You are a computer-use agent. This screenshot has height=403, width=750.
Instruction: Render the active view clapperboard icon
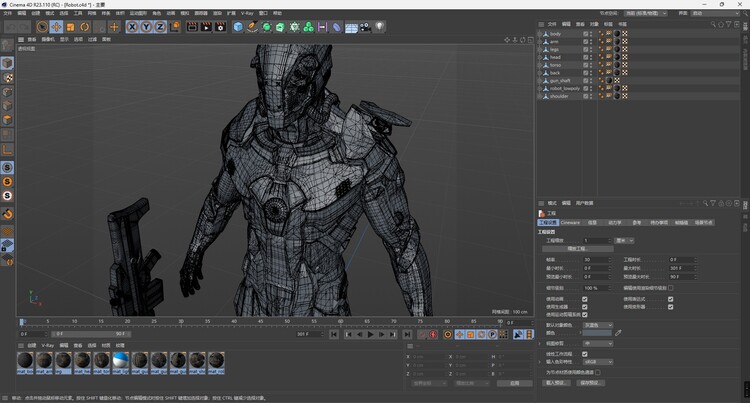click(x=192, y=27)
